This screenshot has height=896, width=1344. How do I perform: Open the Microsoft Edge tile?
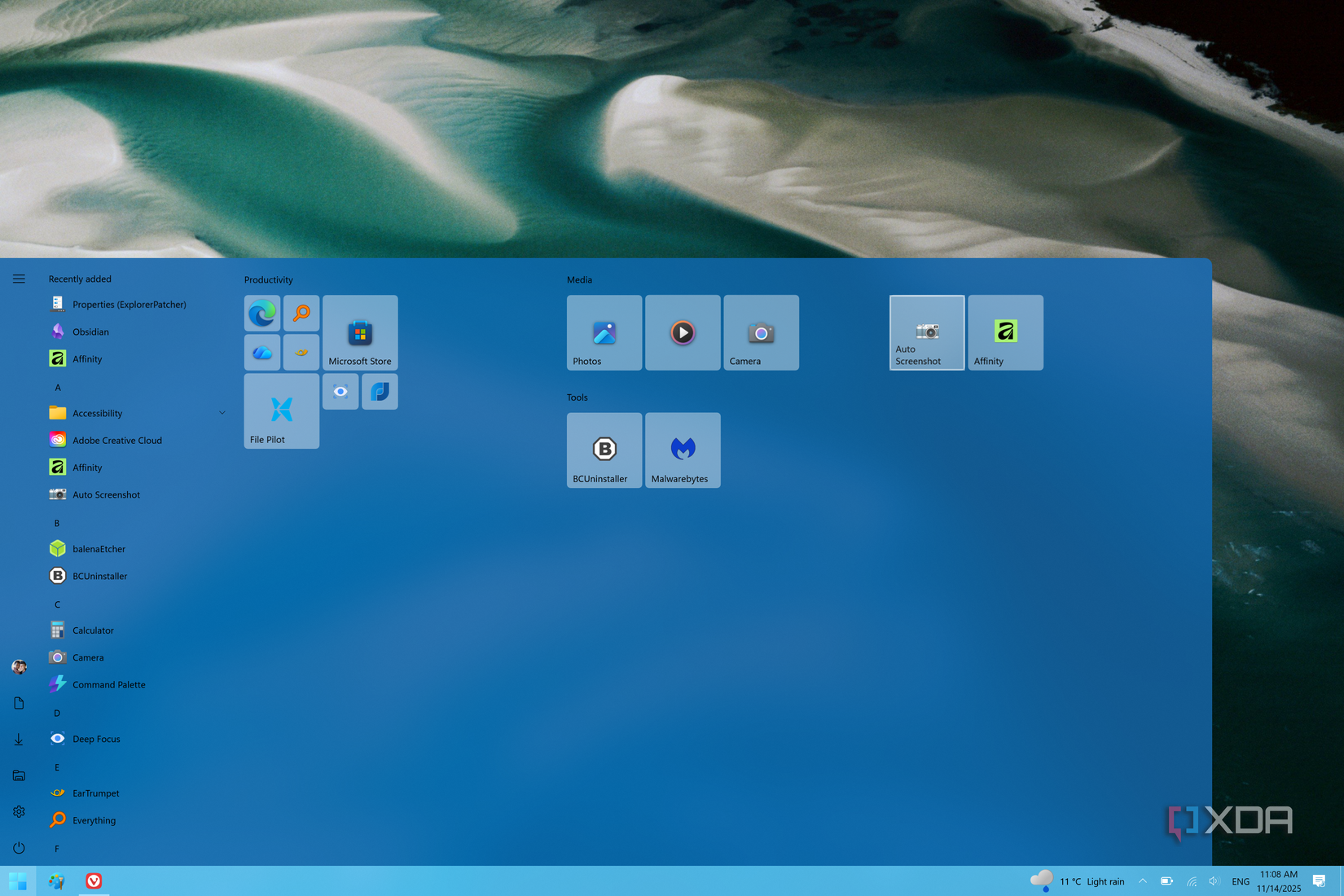[x=261, y=313]
